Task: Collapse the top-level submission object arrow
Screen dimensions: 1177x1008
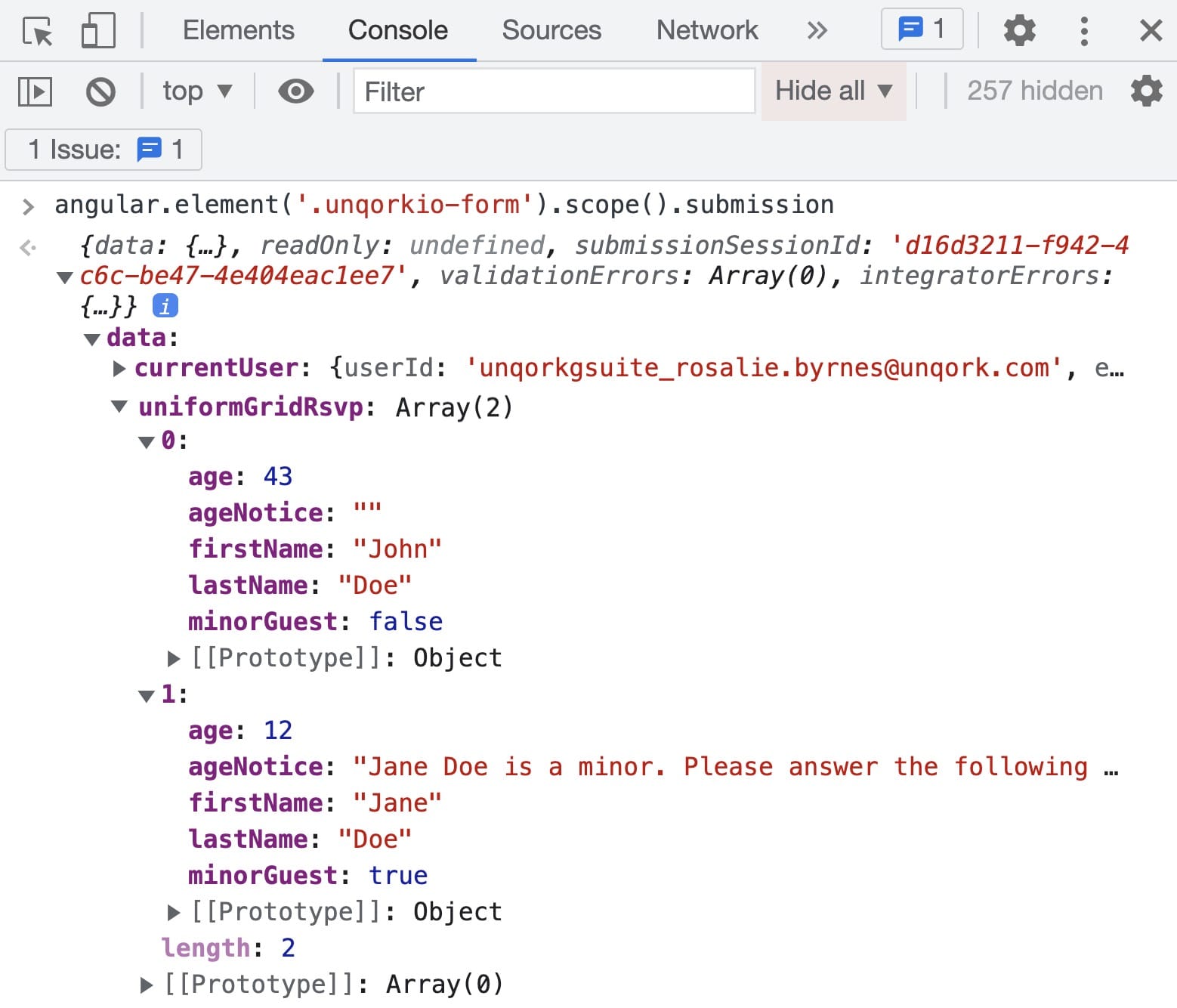Action: point(65,277)
